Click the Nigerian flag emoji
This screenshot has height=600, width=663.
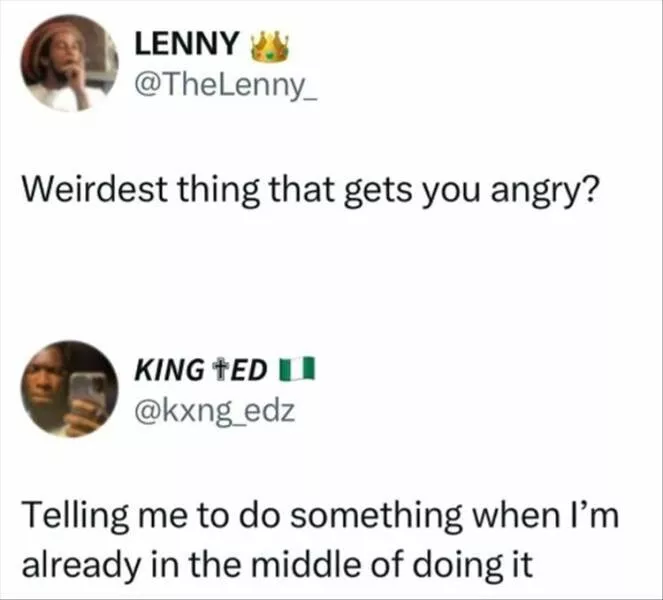(x=301, y=368)
